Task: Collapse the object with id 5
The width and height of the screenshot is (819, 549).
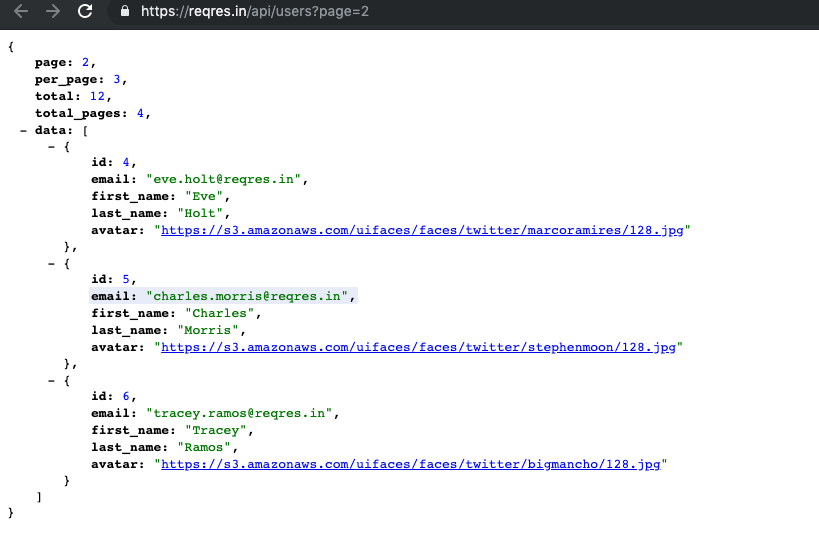Action: click(x=51, y=264)
